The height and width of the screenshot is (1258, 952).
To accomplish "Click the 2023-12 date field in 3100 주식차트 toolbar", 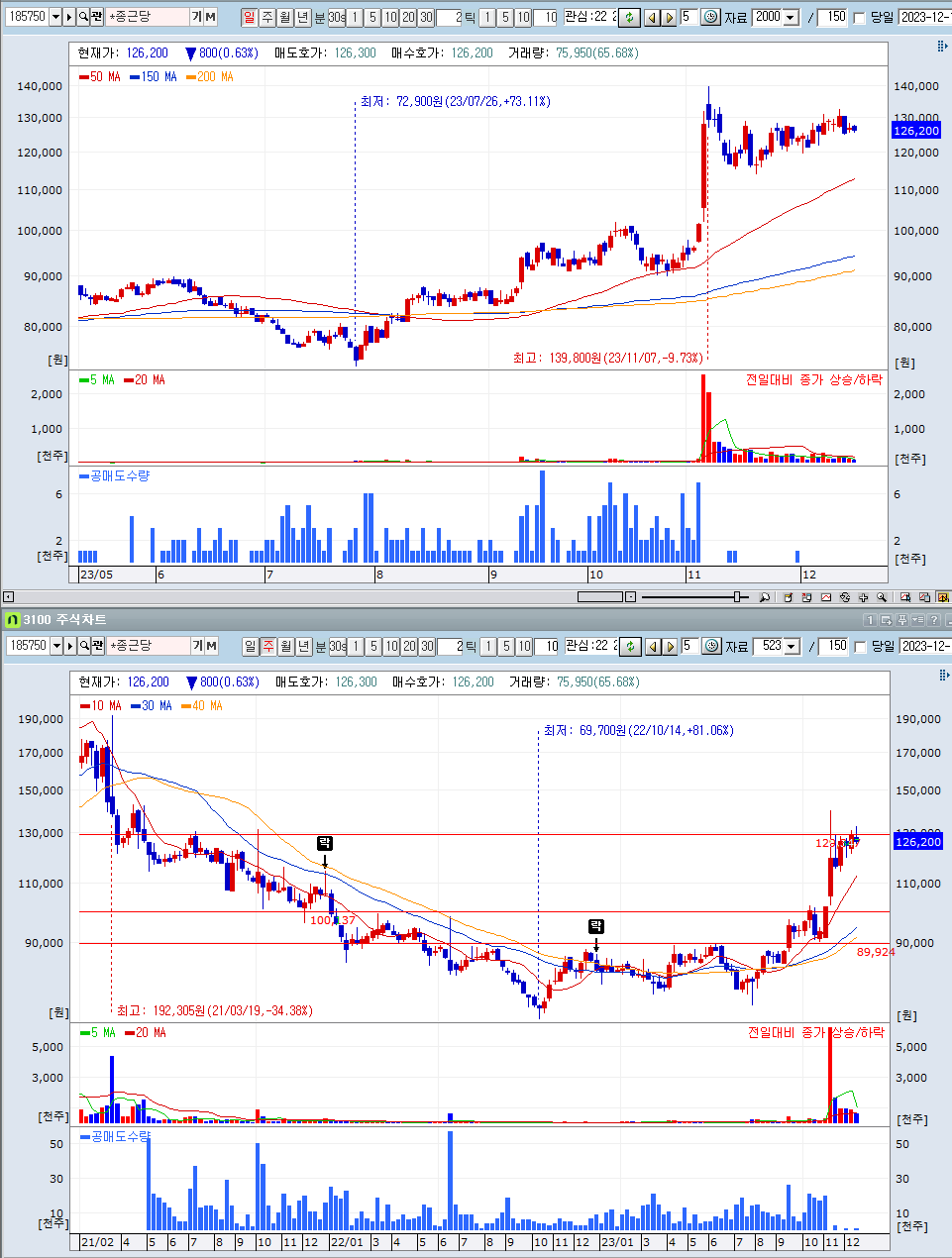I will 925,646.
